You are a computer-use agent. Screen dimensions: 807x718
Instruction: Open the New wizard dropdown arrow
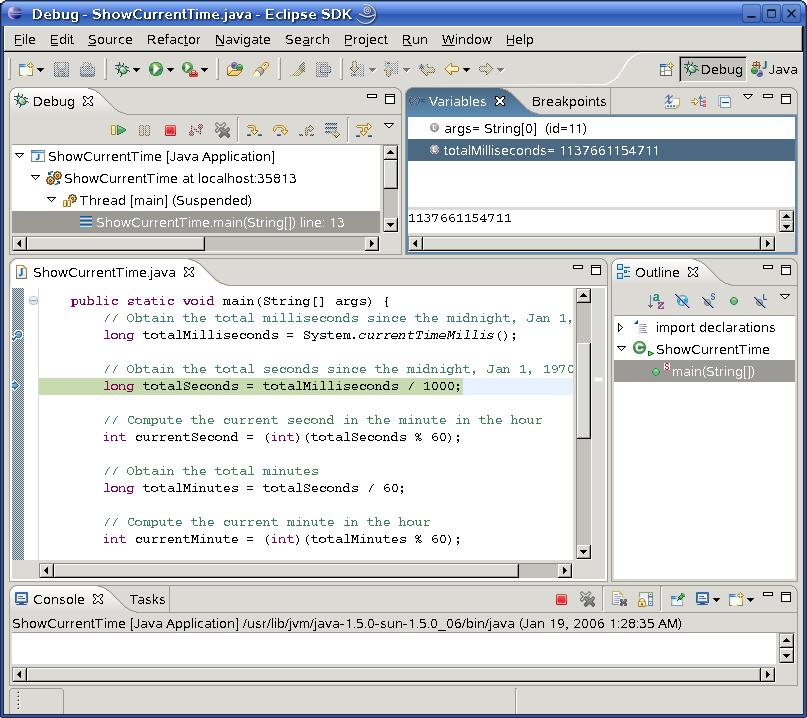click(40, 69)
